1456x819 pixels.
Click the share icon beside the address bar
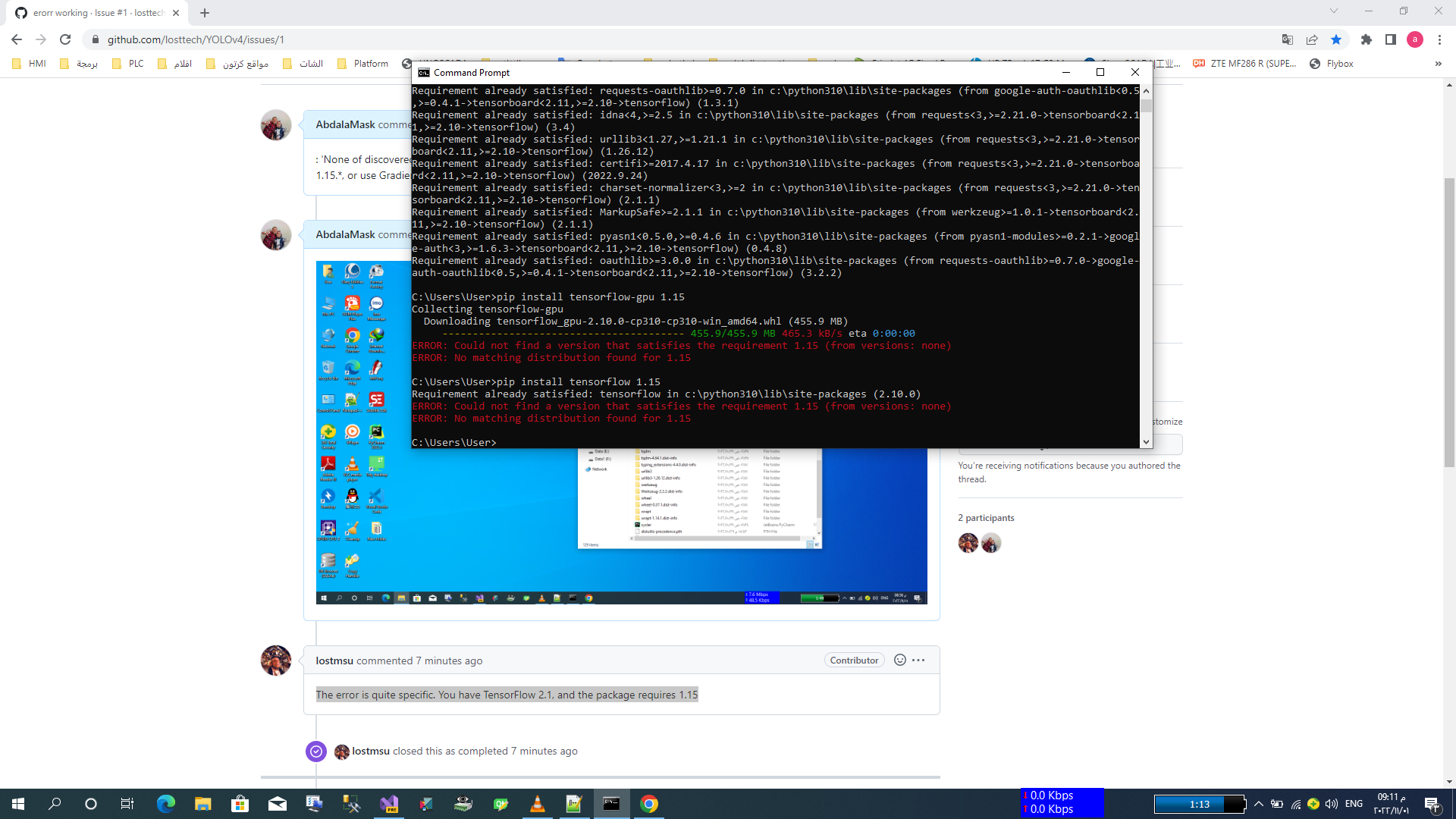tap(1312, 39)
